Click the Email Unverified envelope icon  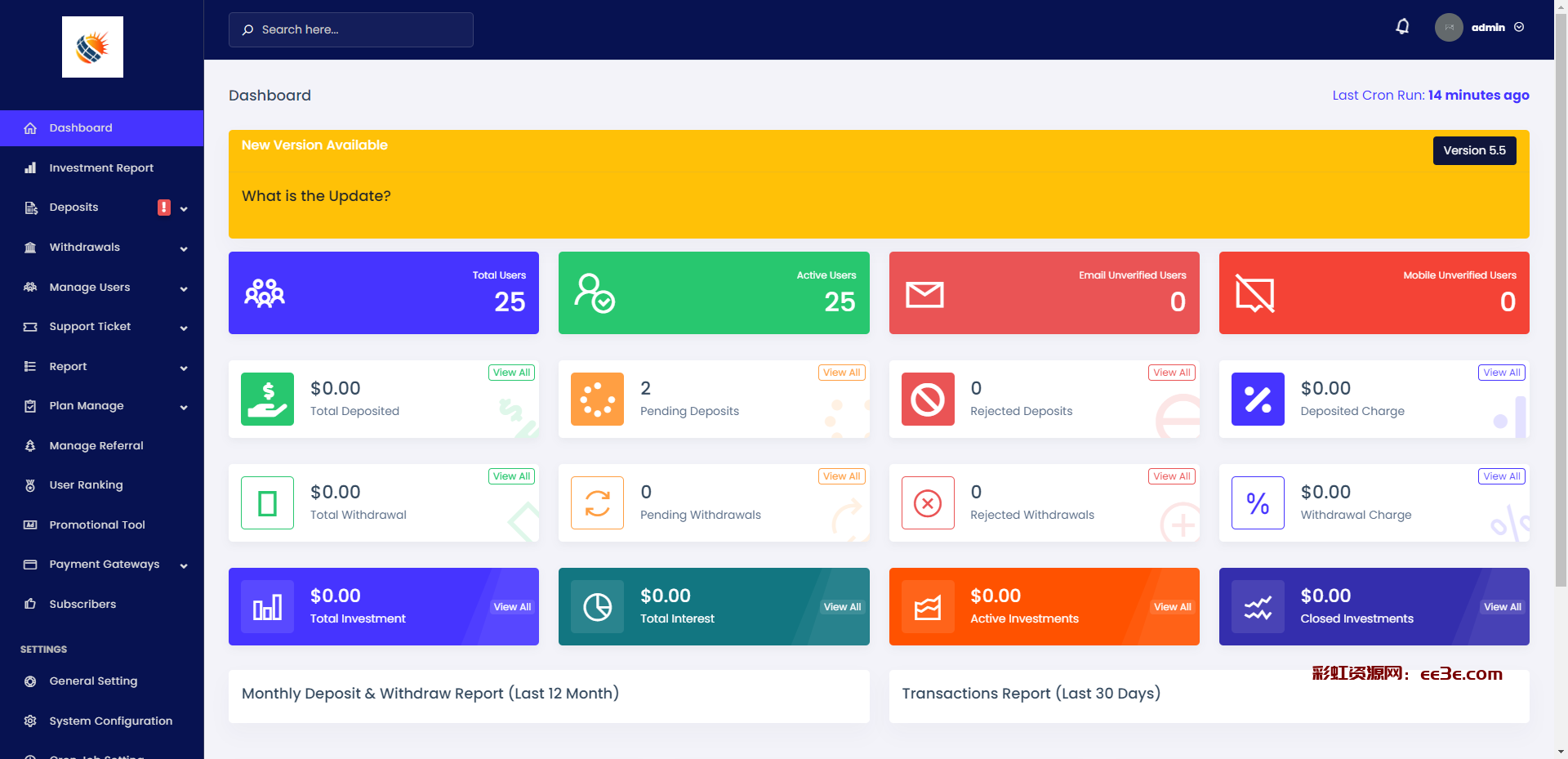[x=924, y=294]
